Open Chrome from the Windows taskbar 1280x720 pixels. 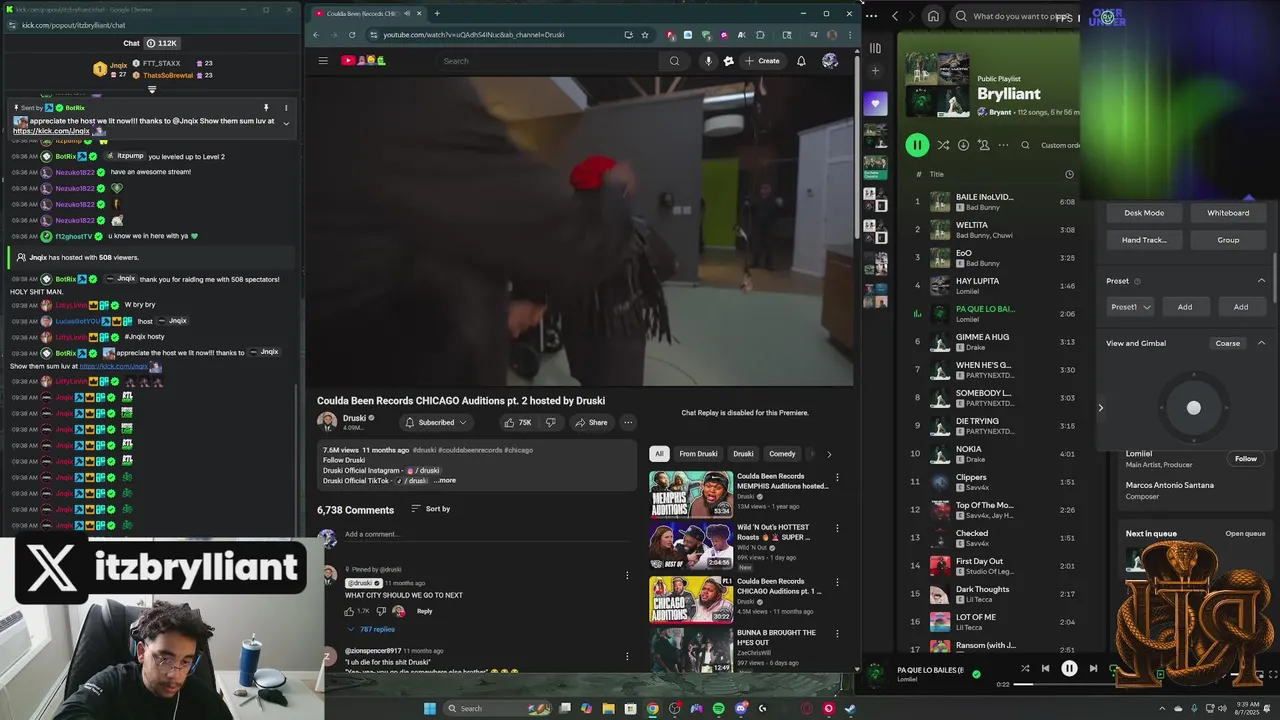tap(652, 708)
